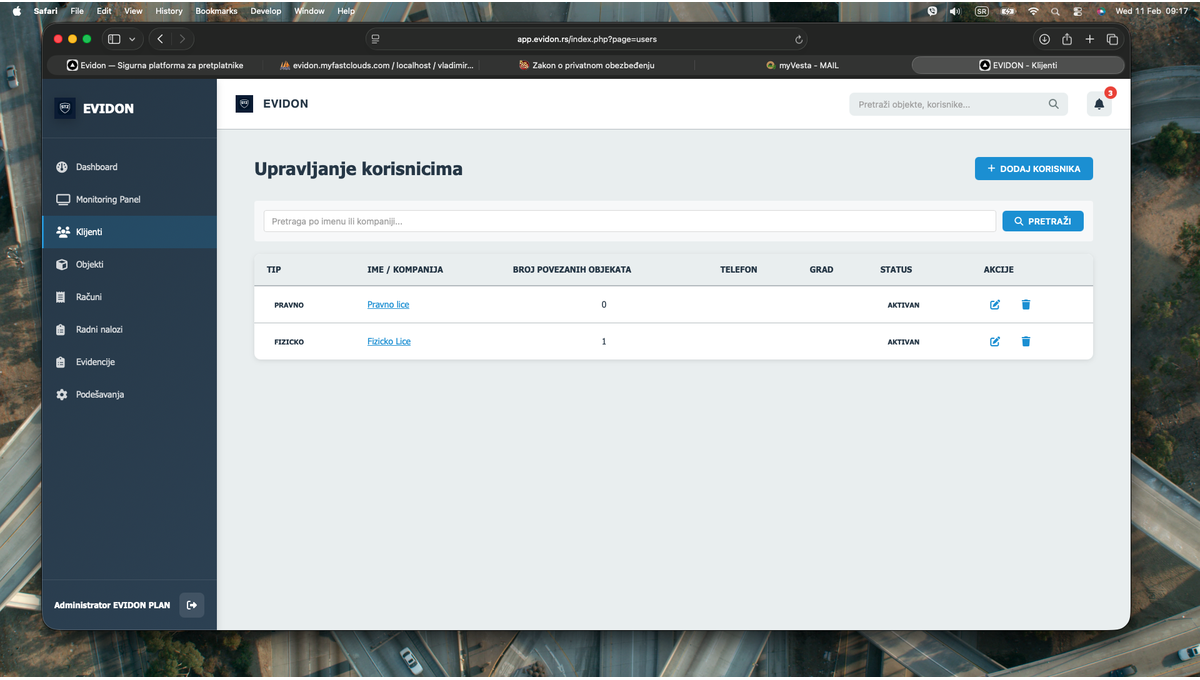The height and width of the screenshot is (680, 1200).
Task: Go to Monitoring Panel
Action: (x=108, y=200)
